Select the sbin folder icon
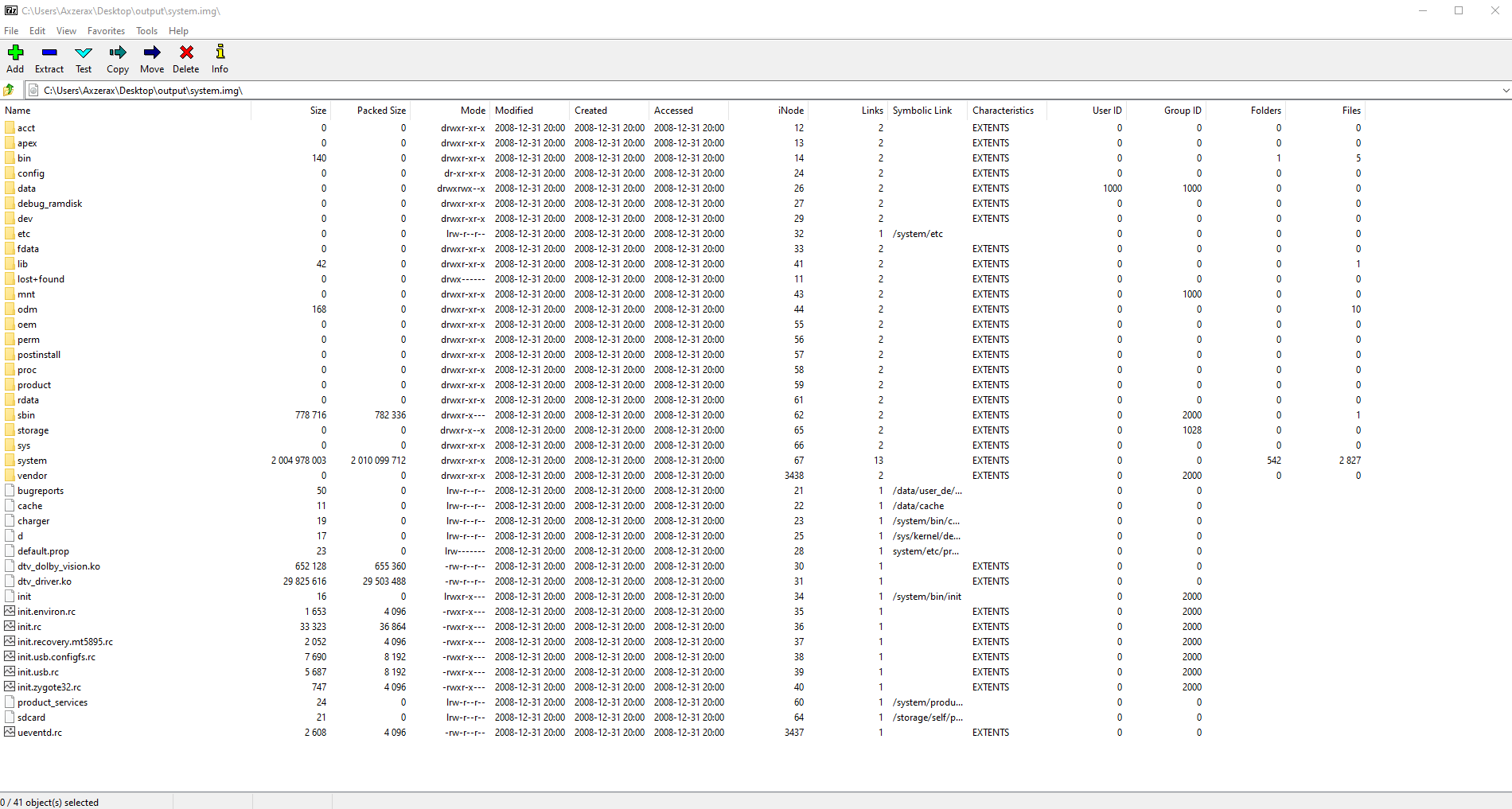This screenshot has height=809, width=1512. coord(10,414)
